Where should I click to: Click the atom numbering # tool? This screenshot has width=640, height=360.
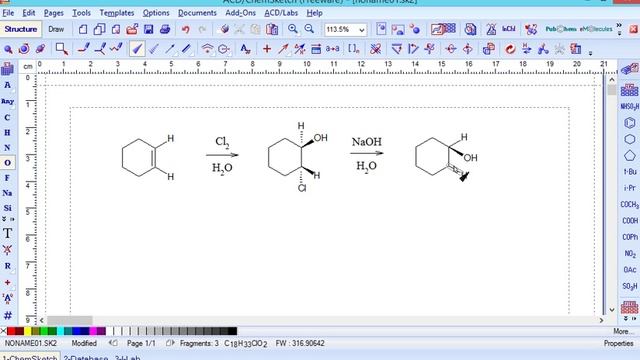(7, 315)
